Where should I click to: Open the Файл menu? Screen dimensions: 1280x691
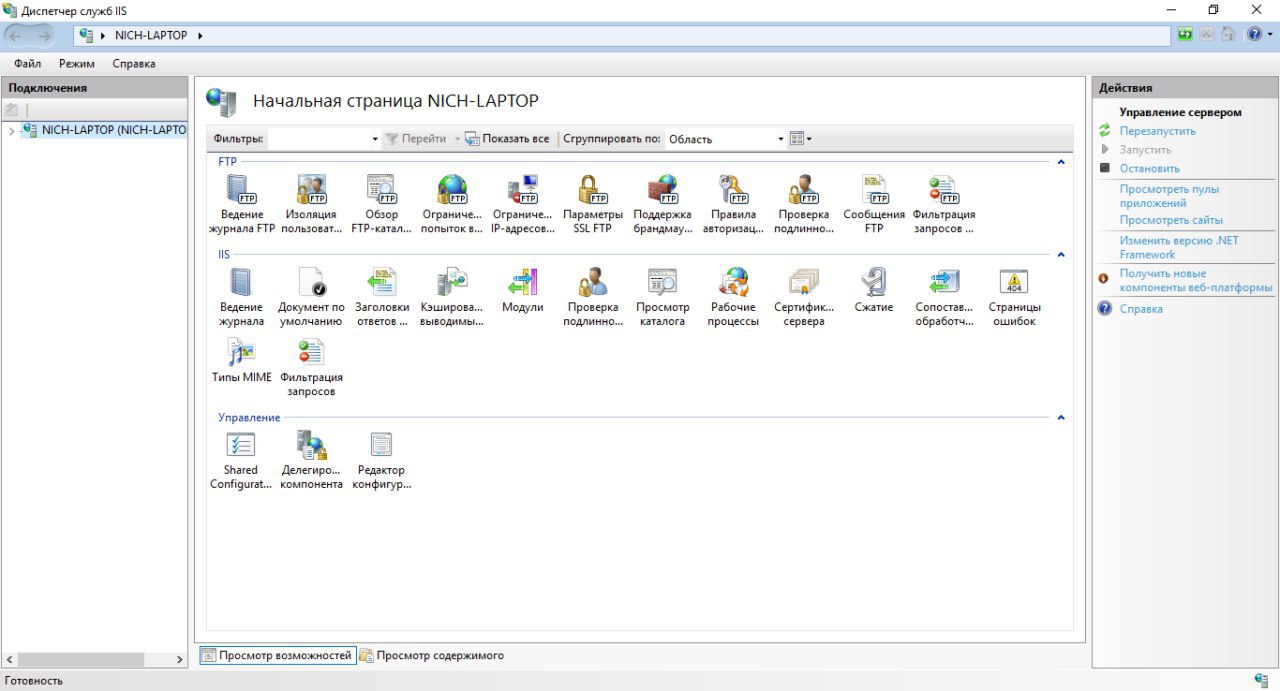28,63
